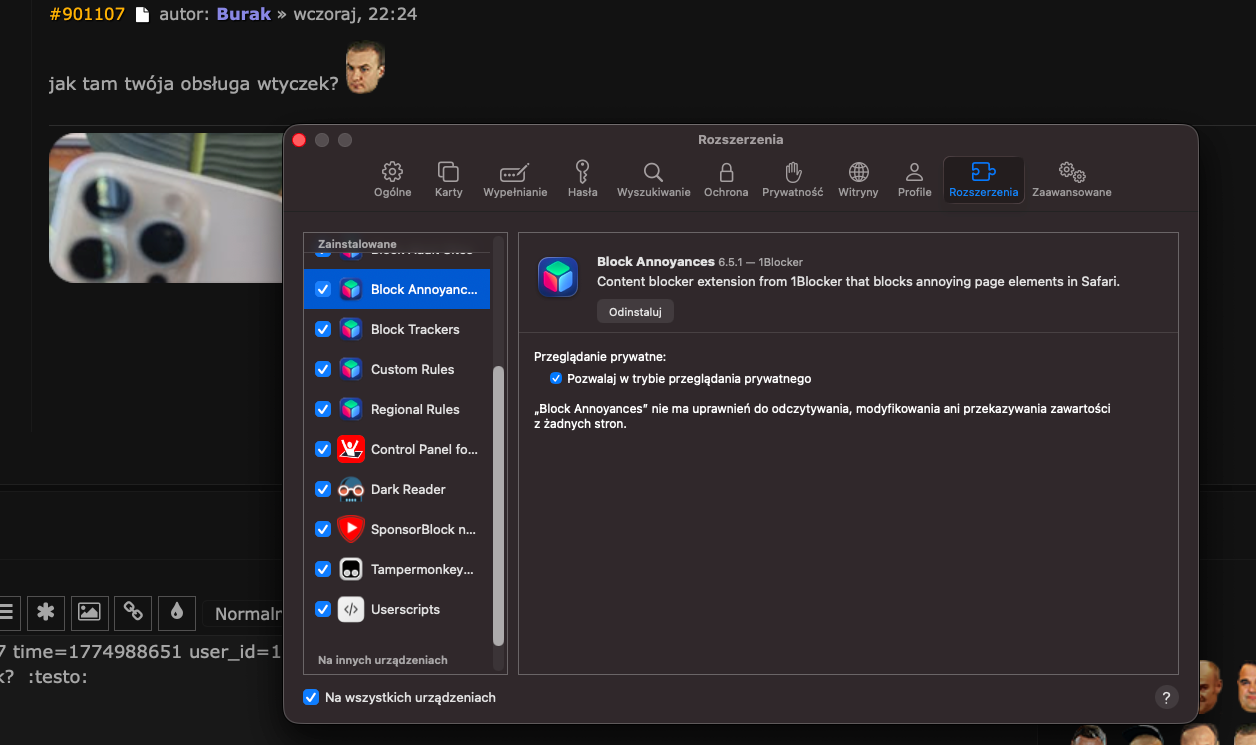Click the Dark Reader extension icon
Screen dimensions: 1256x745
point(350,489)
